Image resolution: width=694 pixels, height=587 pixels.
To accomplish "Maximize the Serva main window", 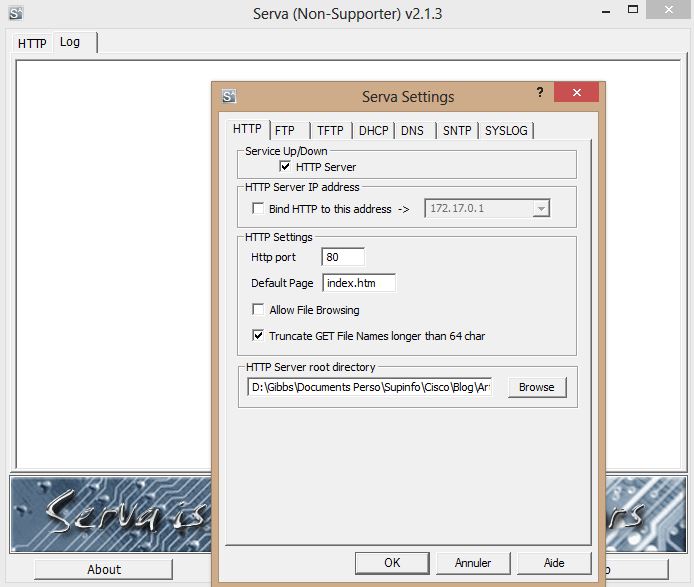I will pyautogui.click(x=633, y=10).
